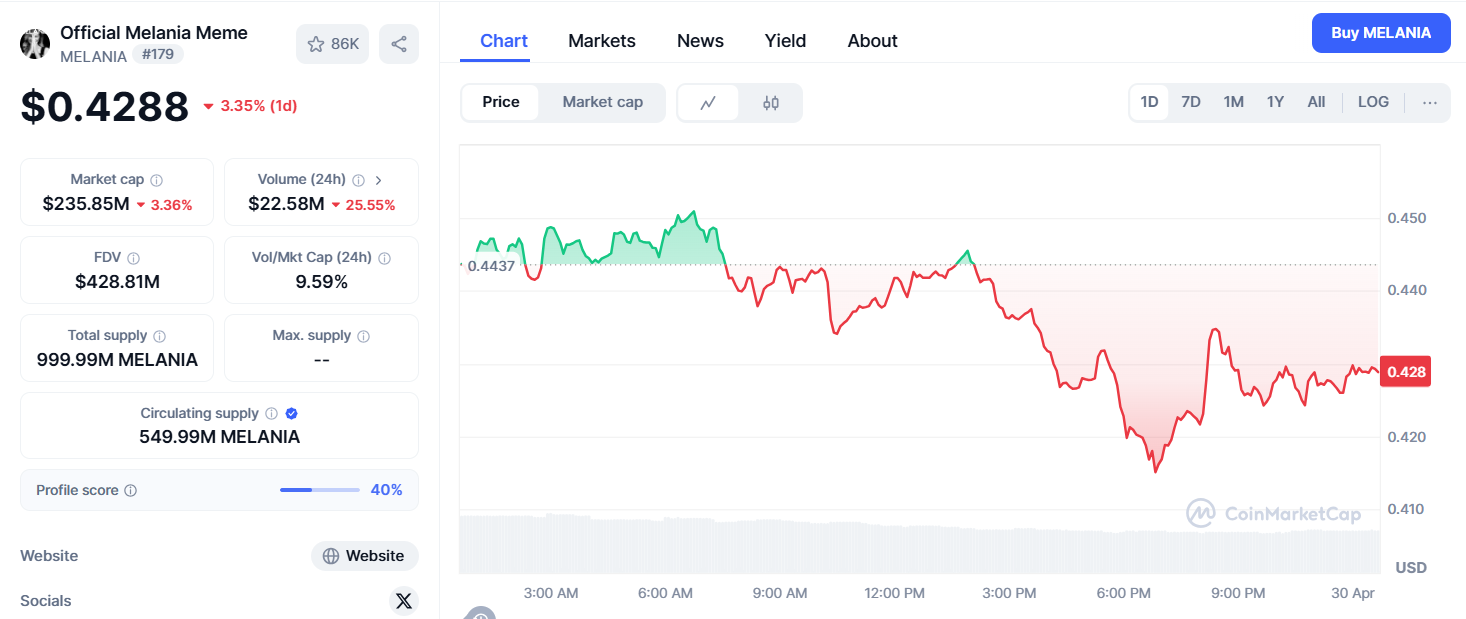Click the Official Melania Meme title
Screen dimensions: 1466x619
(x=154, y=33)
